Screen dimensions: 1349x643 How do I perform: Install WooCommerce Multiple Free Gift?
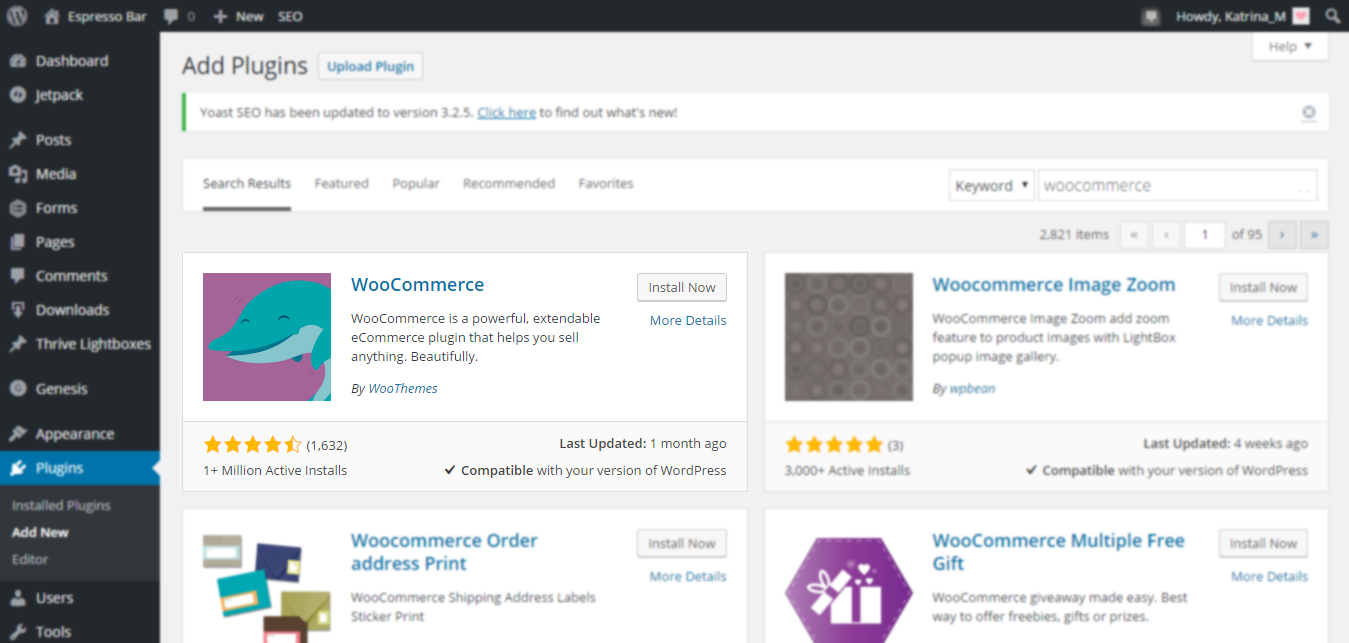[x=1263, y=543]
